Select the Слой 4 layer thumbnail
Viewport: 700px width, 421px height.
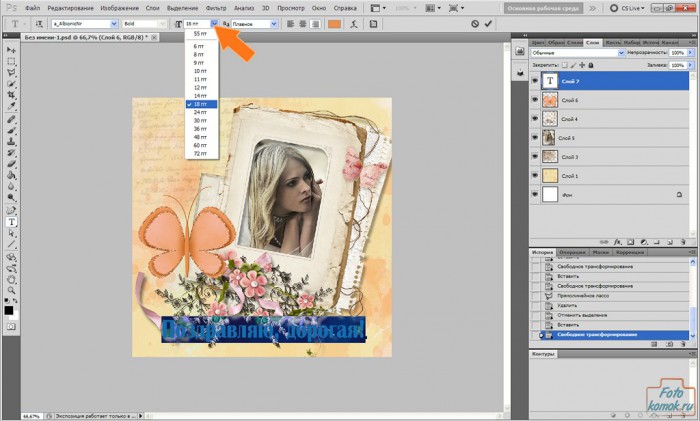[x=549, y=119]
